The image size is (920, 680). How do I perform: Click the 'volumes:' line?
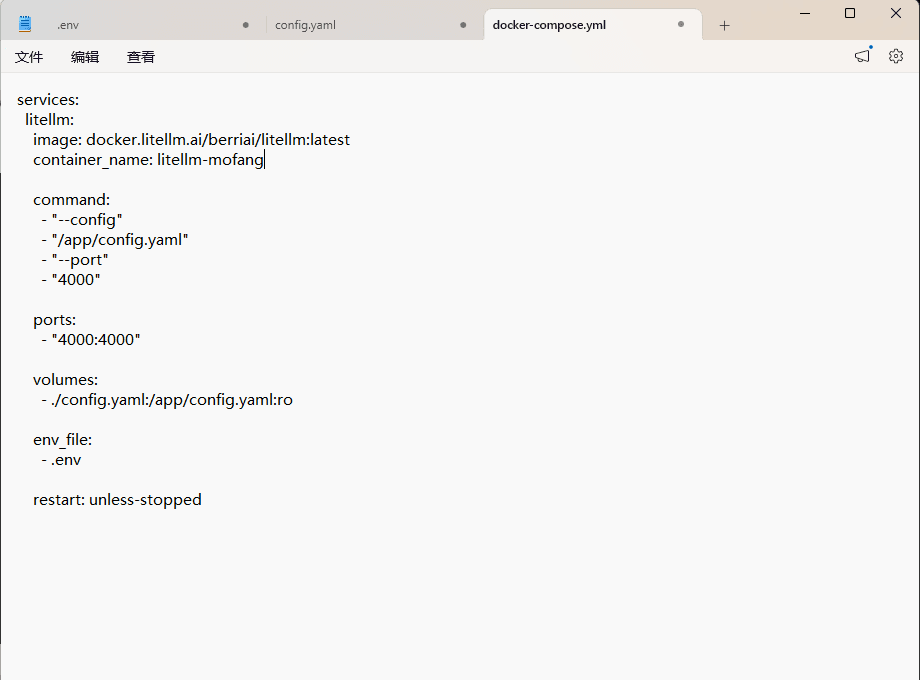coord(65,380)
